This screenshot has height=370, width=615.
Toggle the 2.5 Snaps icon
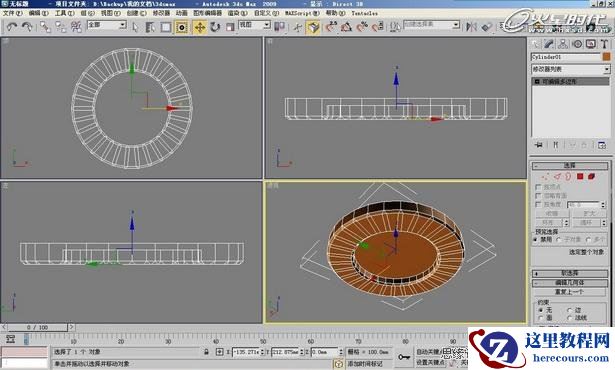click(331, 27)
